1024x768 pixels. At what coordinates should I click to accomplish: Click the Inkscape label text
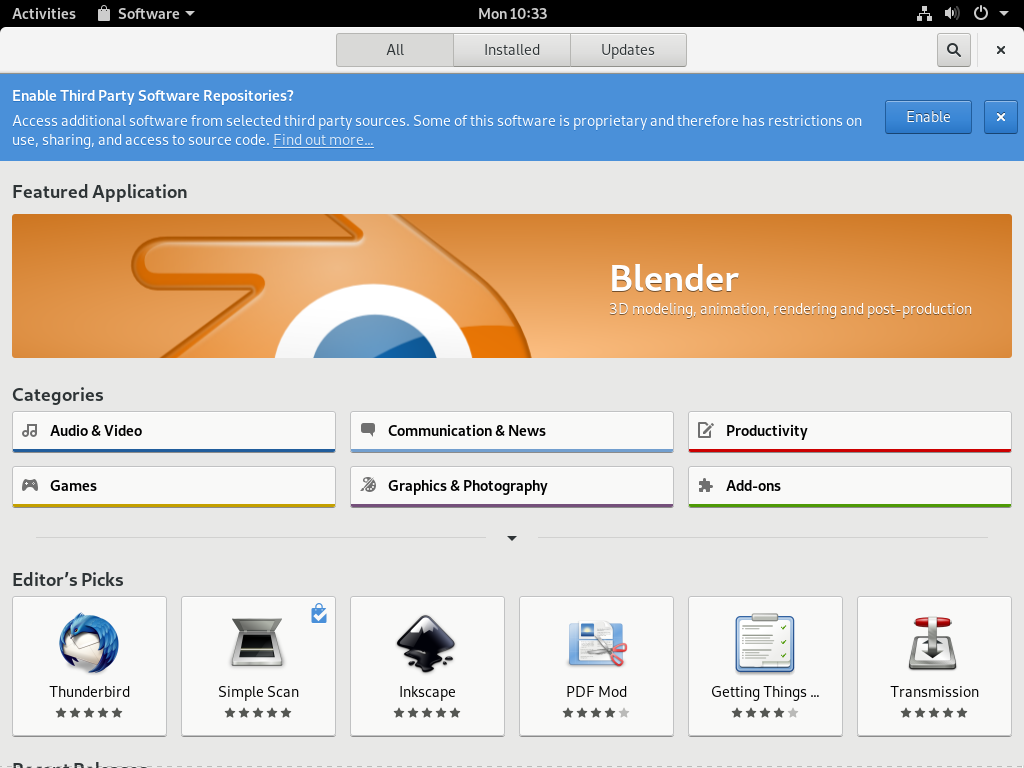click(427, 692)
